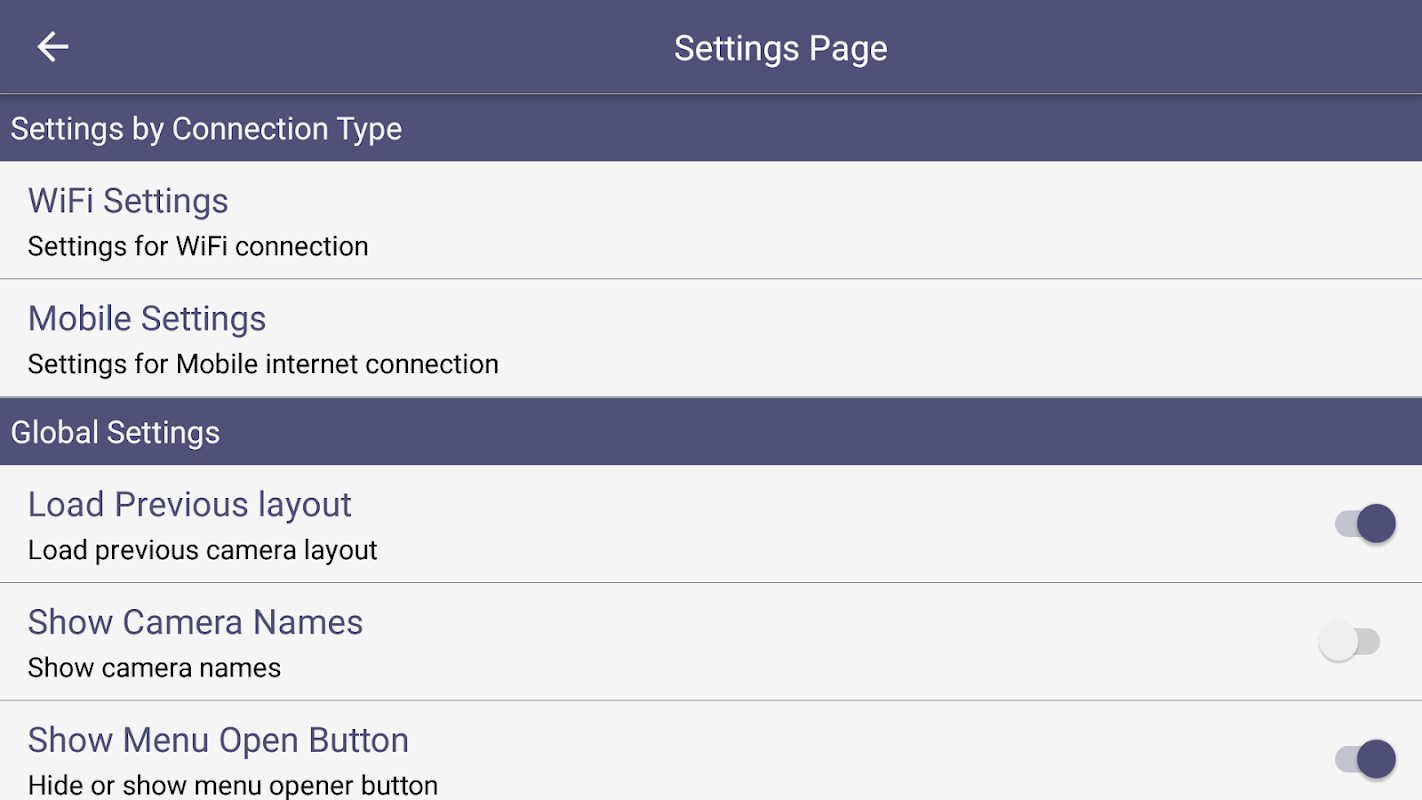Click the dark knob of Load Previous layout switch

coord(1376,523)
